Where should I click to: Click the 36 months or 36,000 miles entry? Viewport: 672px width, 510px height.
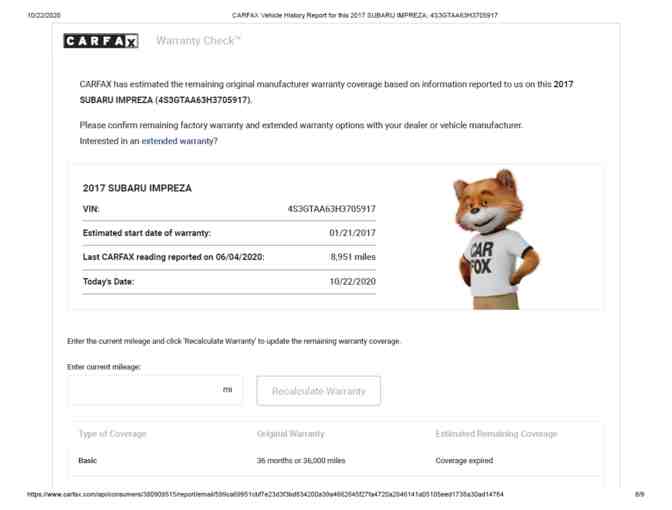click(301, 460)
